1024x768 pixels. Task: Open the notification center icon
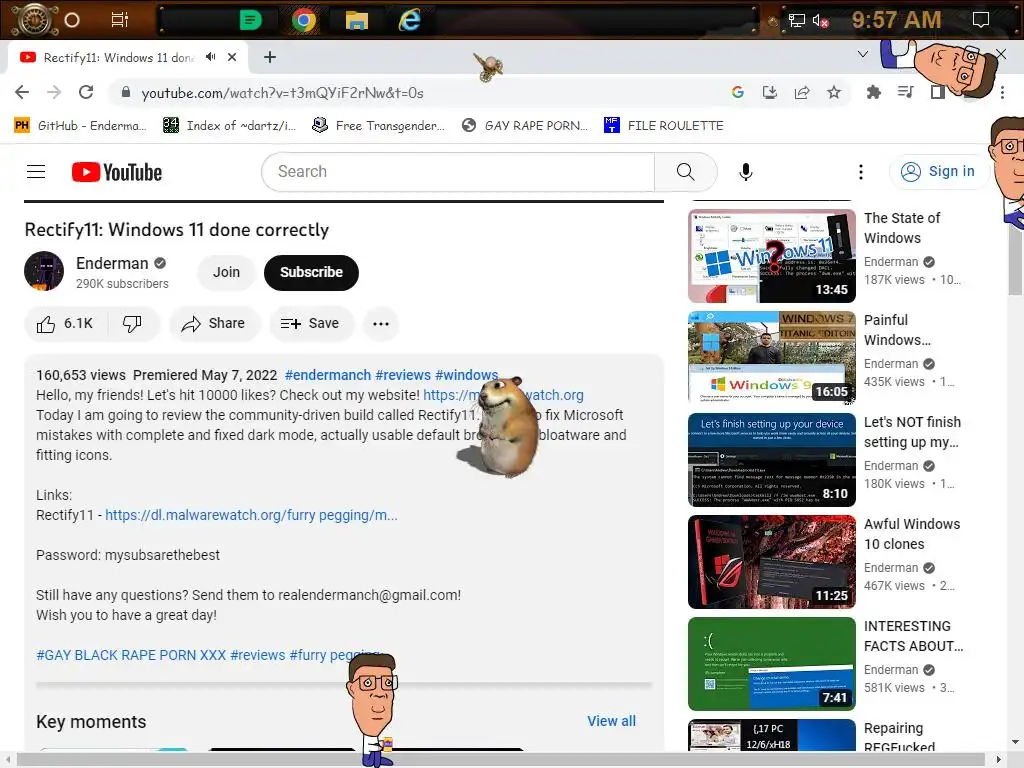coord(981,20)
